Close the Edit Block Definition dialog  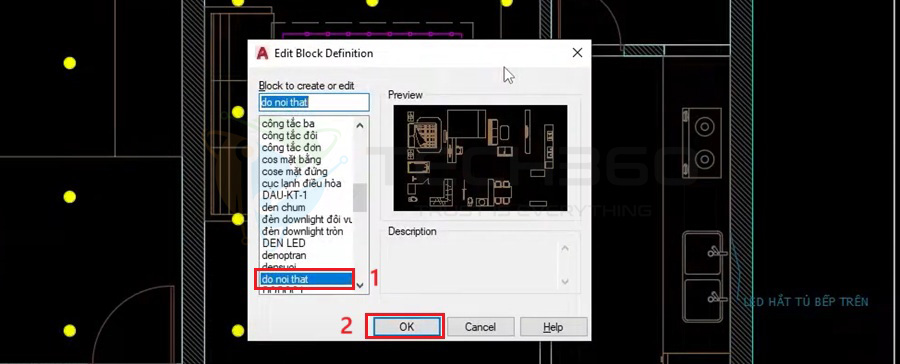pyautogui.click(x=577, y=53)
